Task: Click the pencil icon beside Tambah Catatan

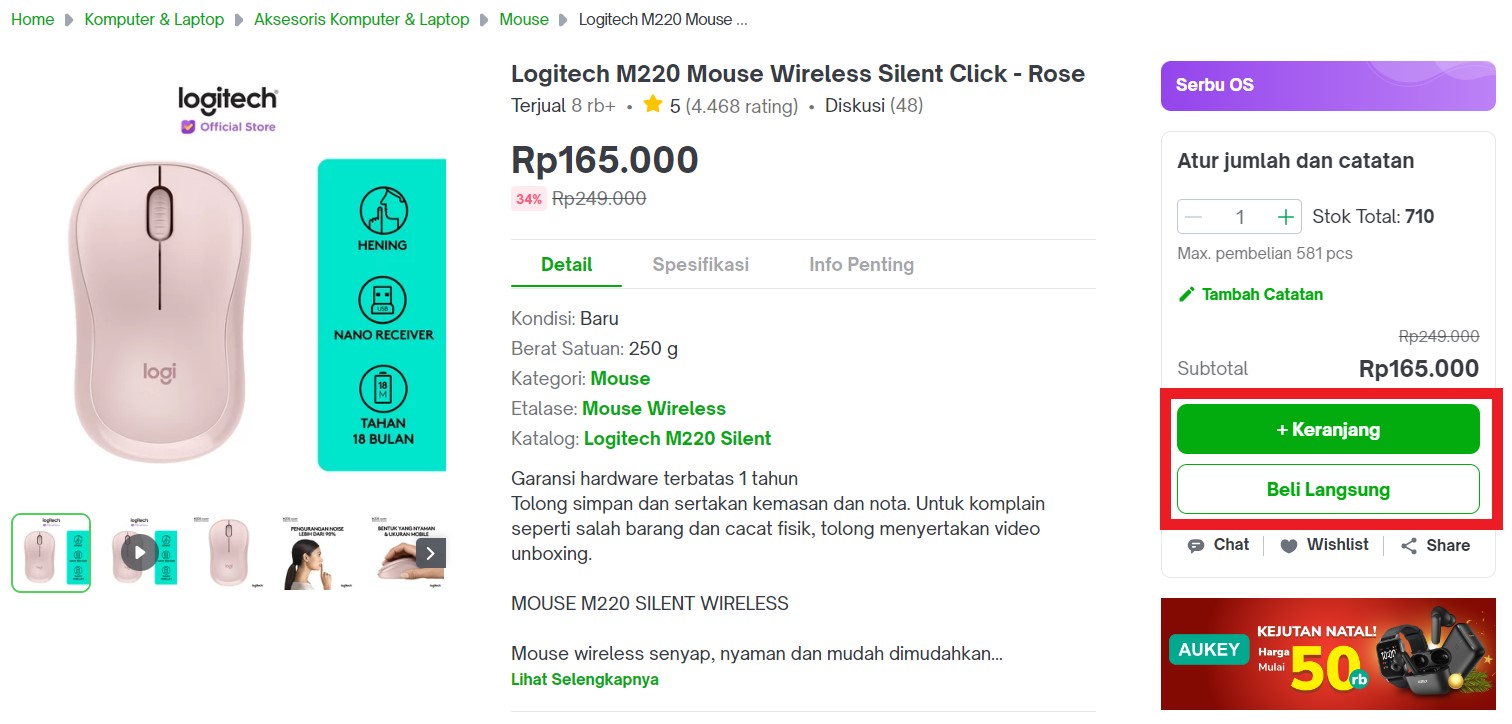Action: [x=1186, y=294]
